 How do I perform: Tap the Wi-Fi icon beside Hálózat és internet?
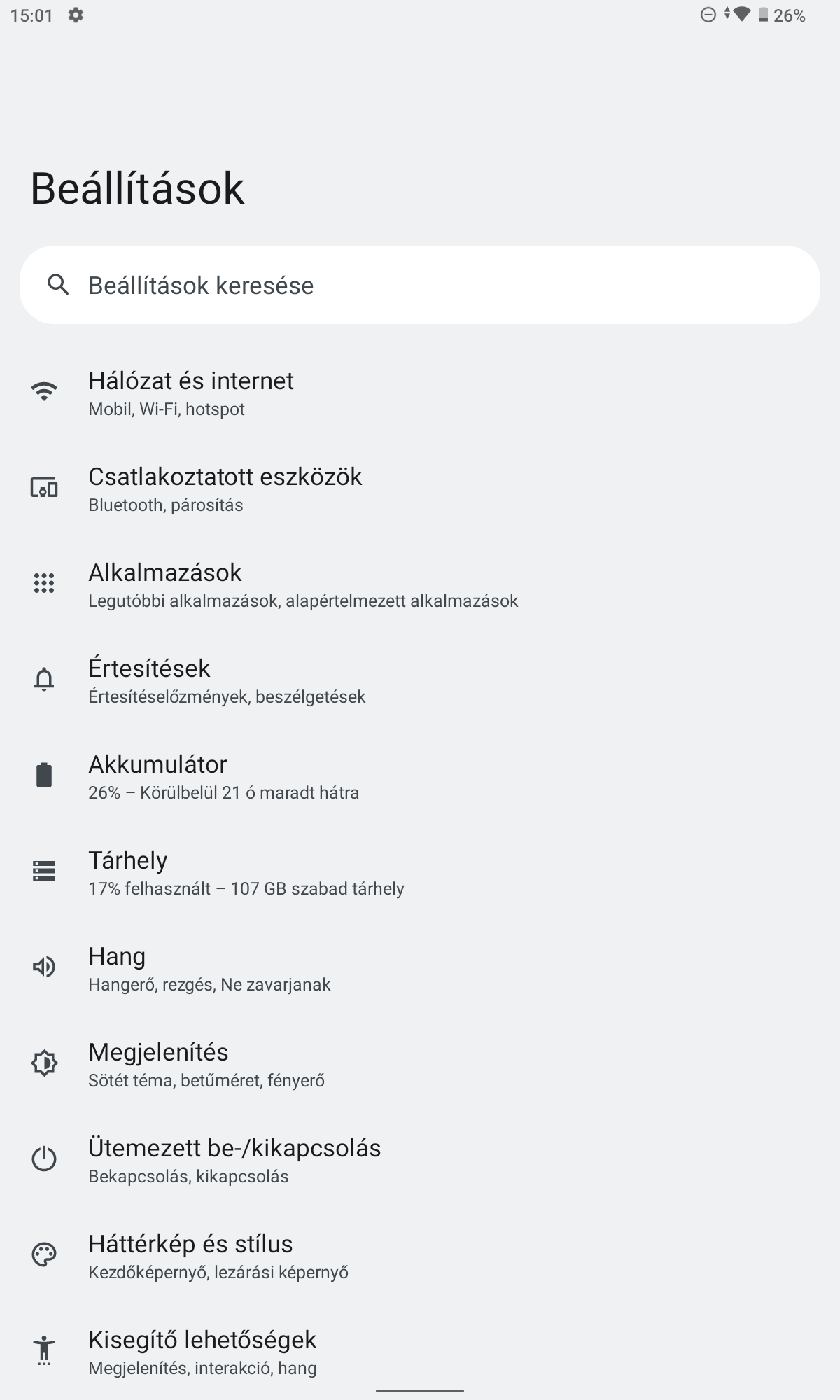coord(44,391)
